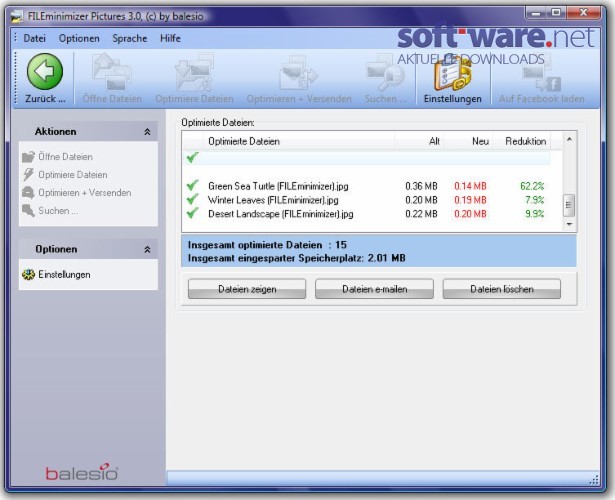Sort by the Optimierte Dateien column header

point(298,141)
